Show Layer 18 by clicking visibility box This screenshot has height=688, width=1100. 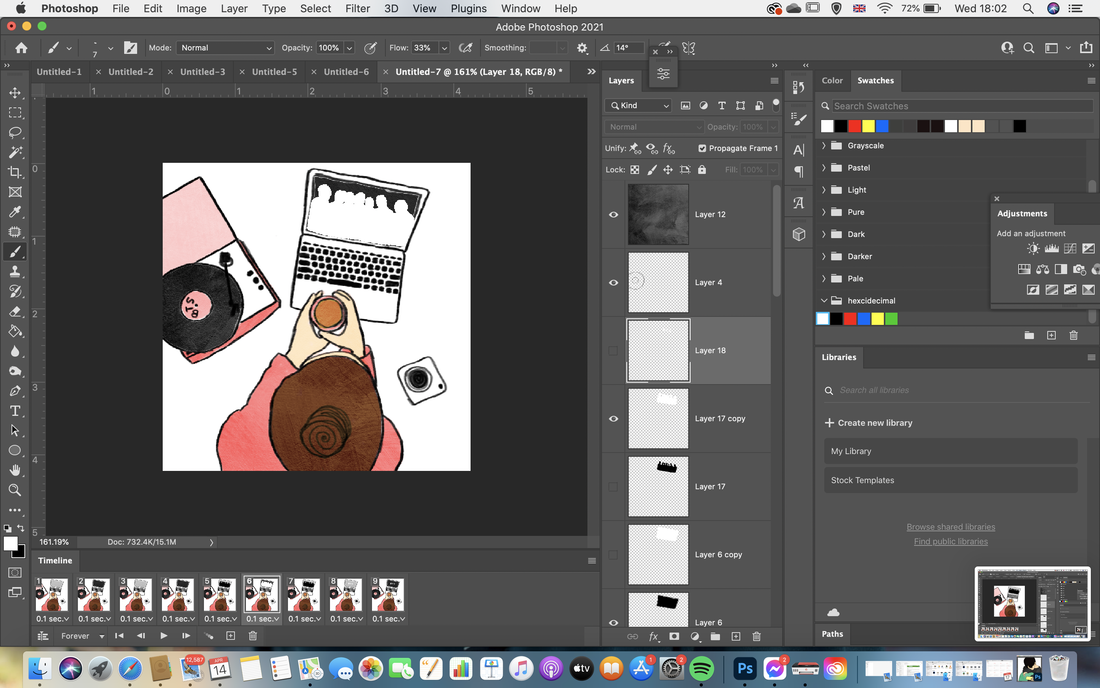click(613, 351)
